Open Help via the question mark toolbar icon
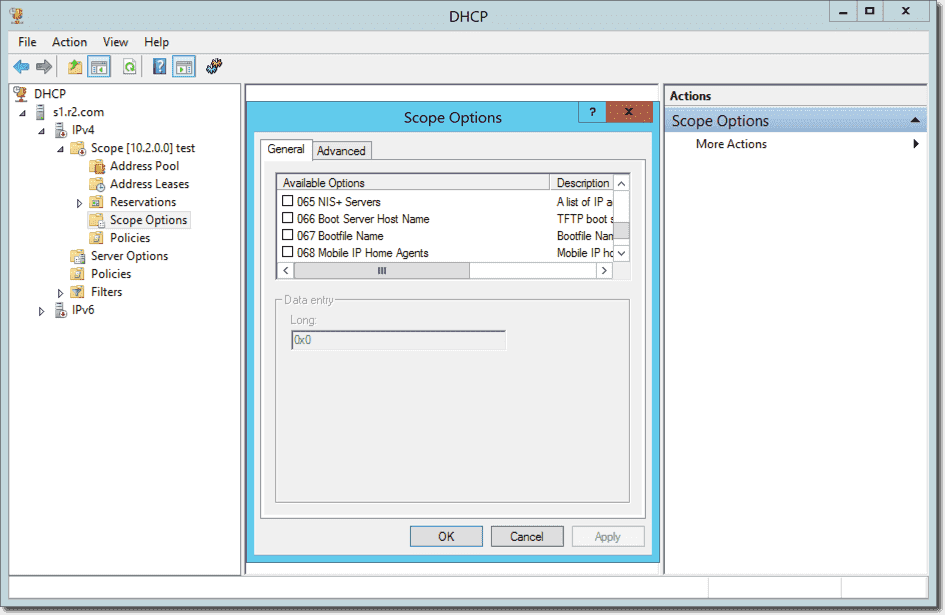Viewport: 945px width, 615px height. [160, 66]
